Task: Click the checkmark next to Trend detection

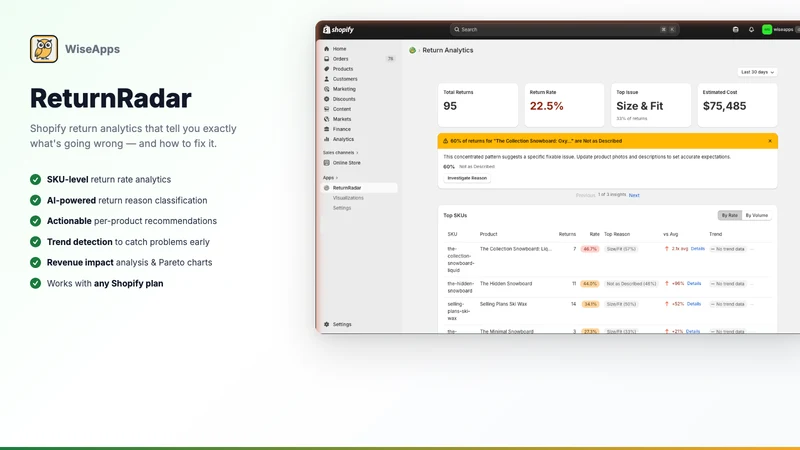Action: point(35,242)
